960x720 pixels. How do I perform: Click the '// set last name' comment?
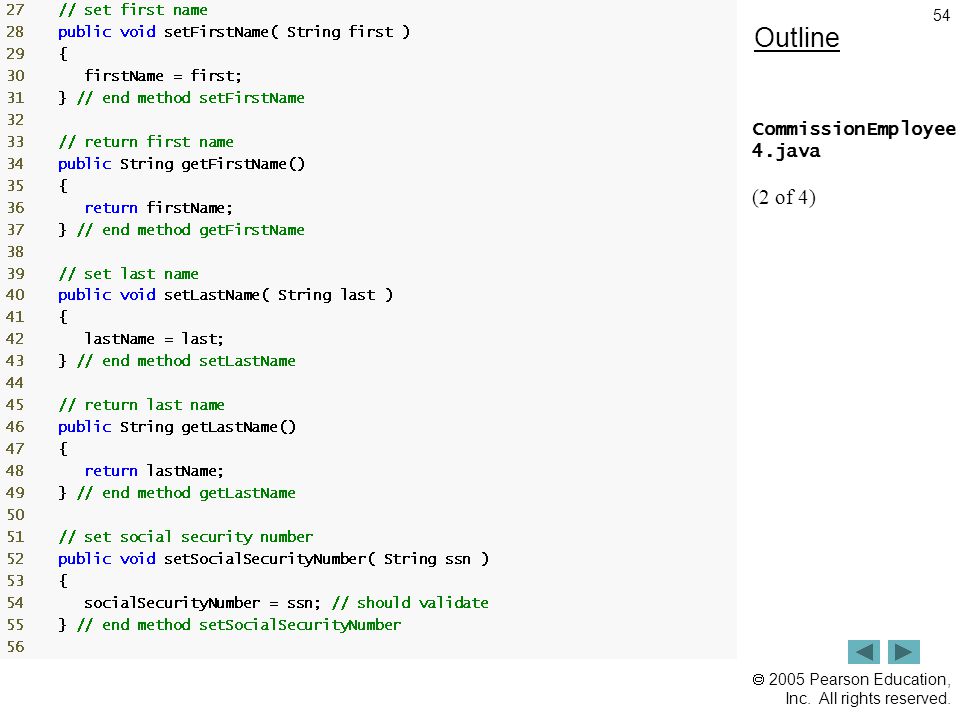pyautogui.click(x=129, y=274)
